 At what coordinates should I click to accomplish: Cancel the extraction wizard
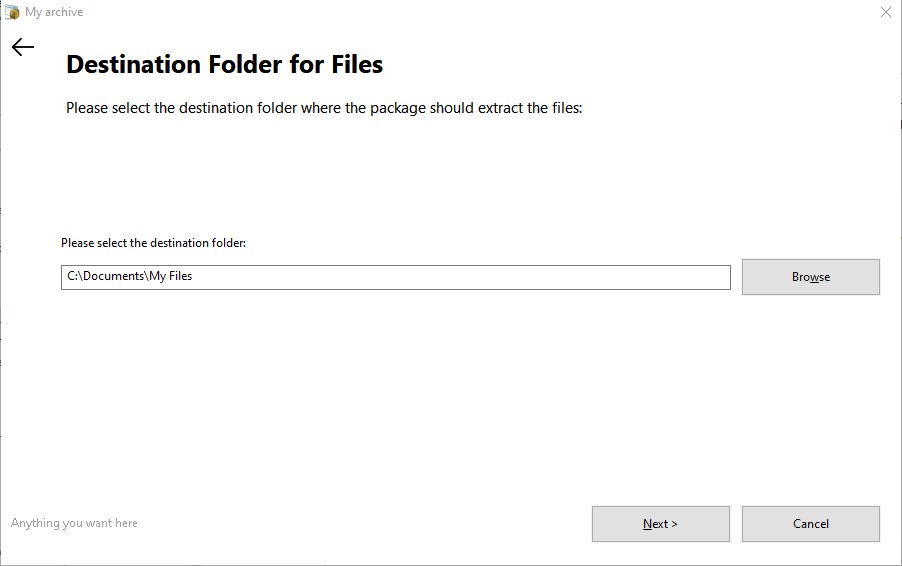click(x=810, y=524)
